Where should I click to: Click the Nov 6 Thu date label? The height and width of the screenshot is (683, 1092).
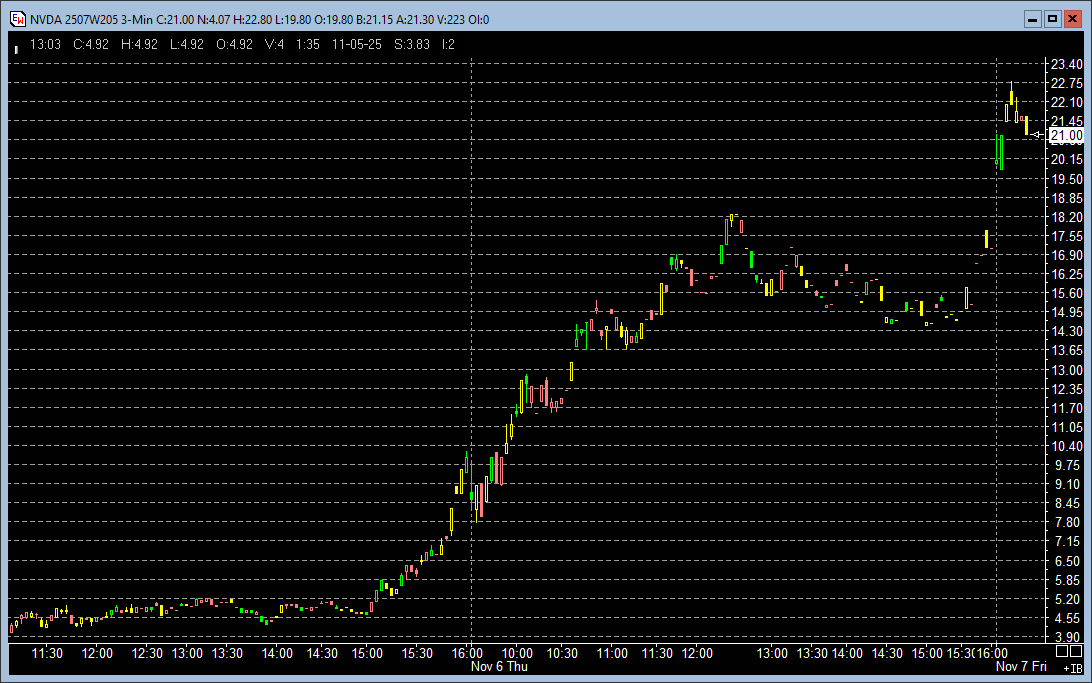click(499, 666)
